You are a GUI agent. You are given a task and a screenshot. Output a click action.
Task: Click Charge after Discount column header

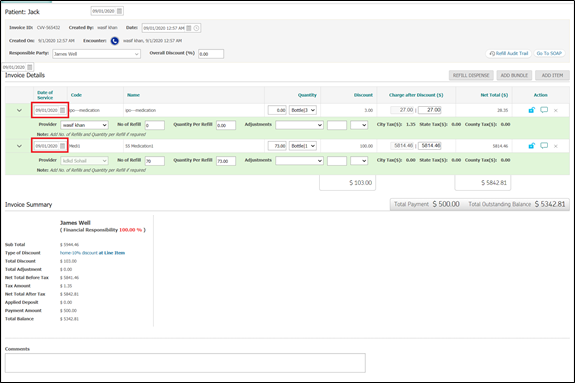click(416, 95)
